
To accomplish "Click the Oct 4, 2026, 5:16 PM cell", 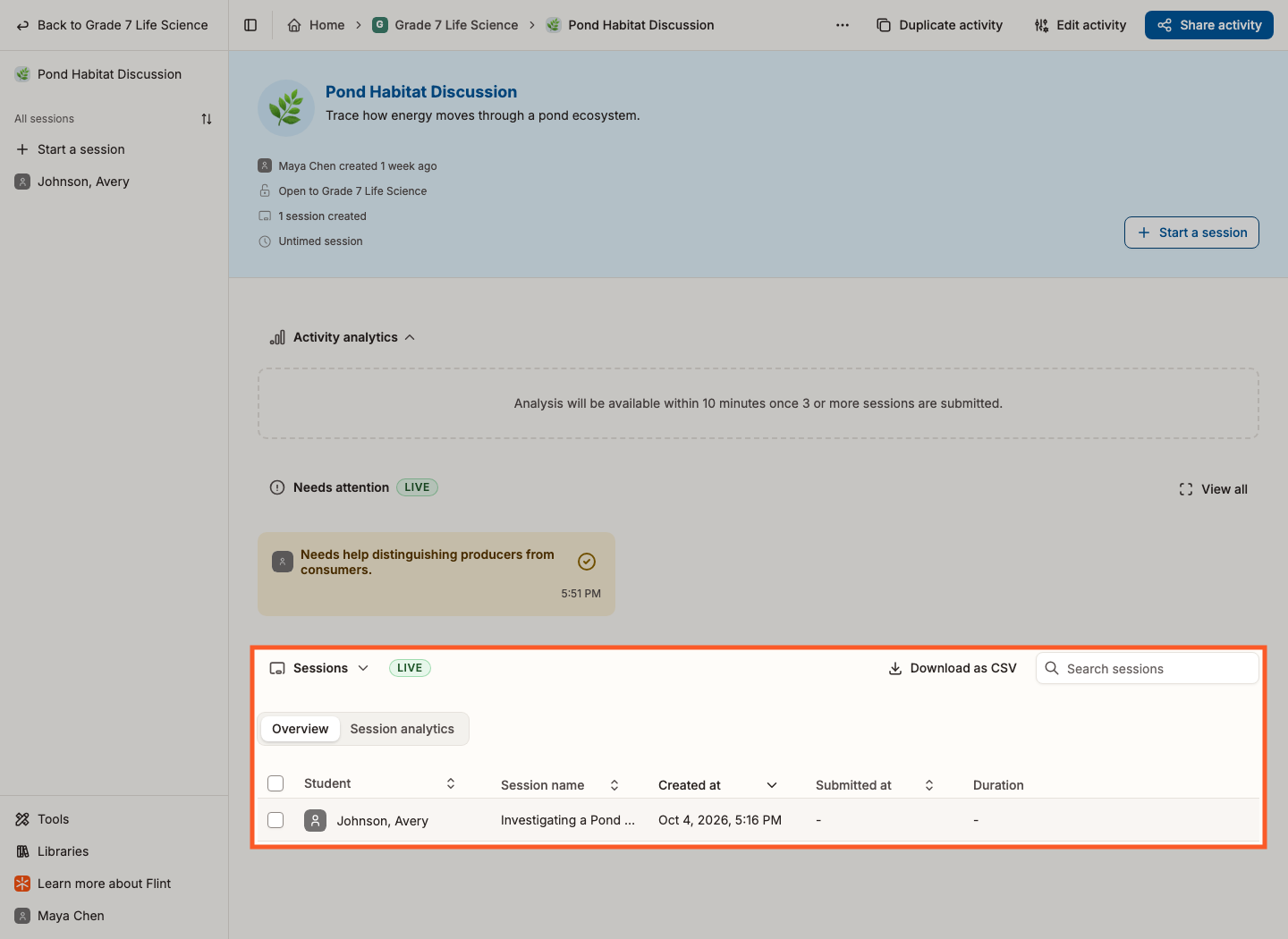I will [x=720, y=820].
